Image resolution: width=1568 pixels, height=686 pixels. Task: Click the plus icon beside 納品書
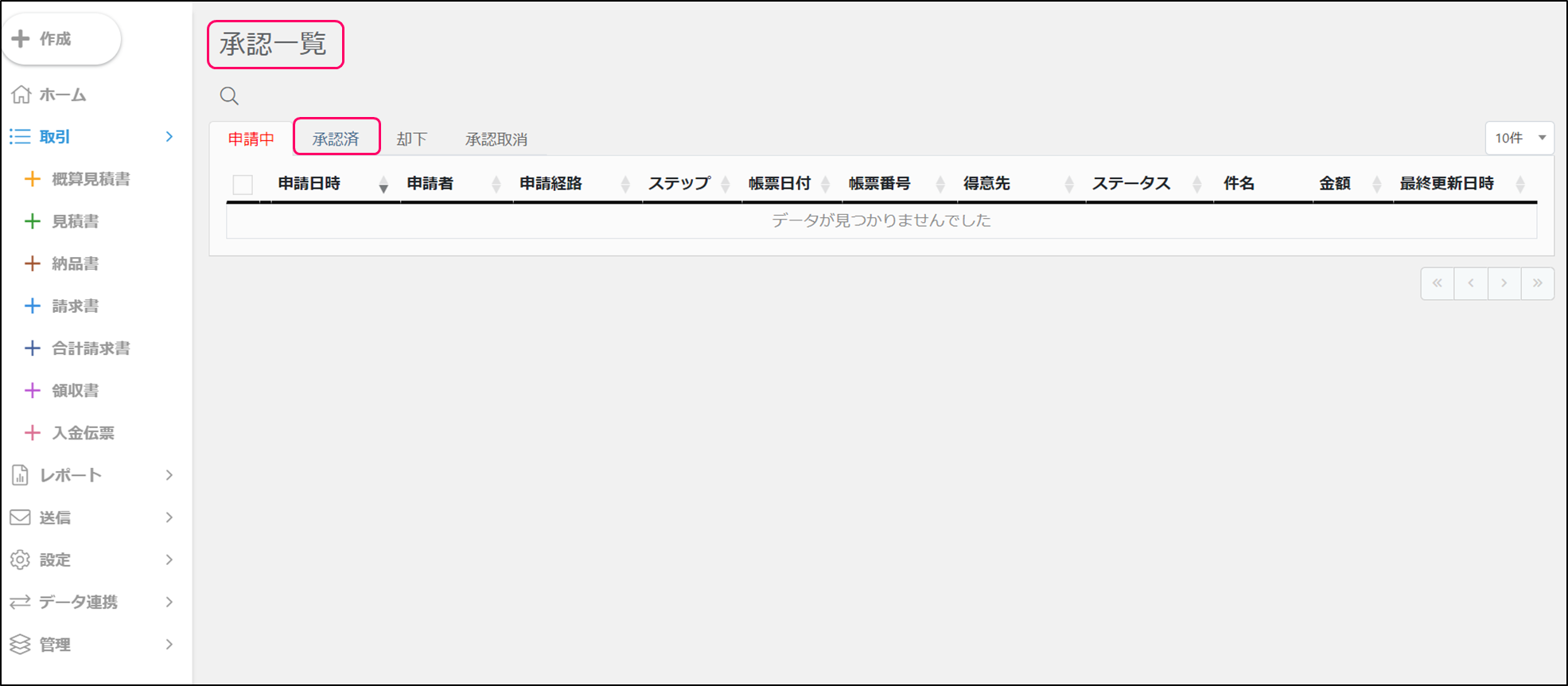[x=33, y=263]
